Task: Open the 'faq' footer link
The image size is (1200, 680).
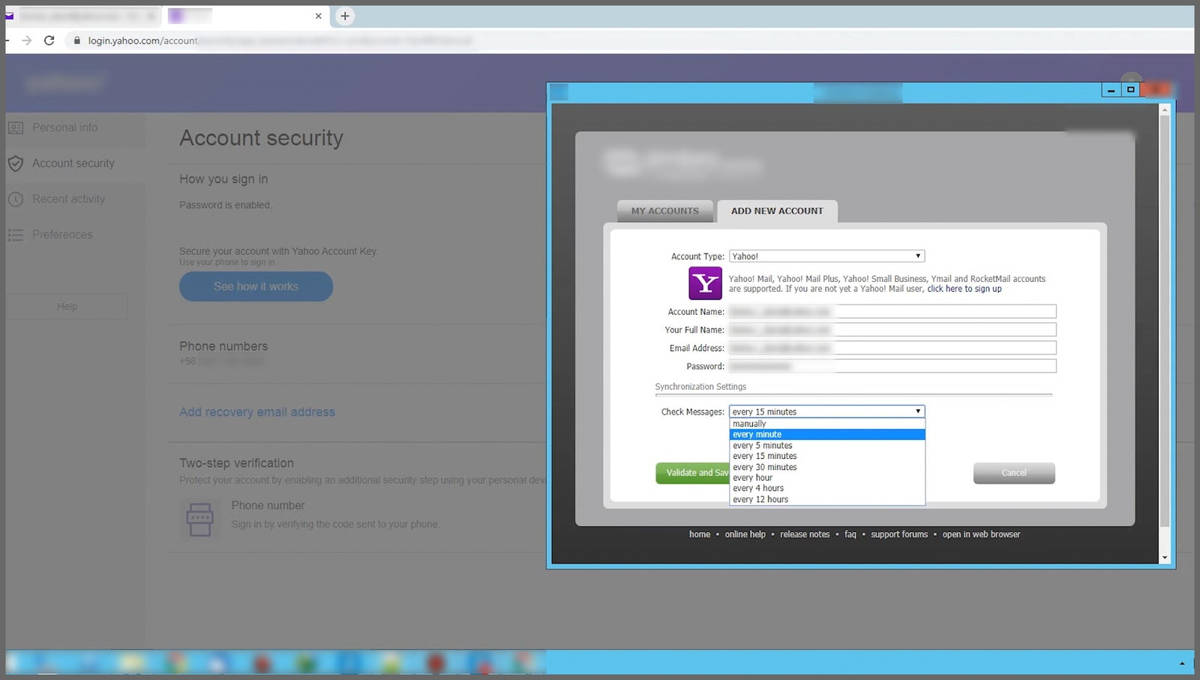Action: point(850,535)
